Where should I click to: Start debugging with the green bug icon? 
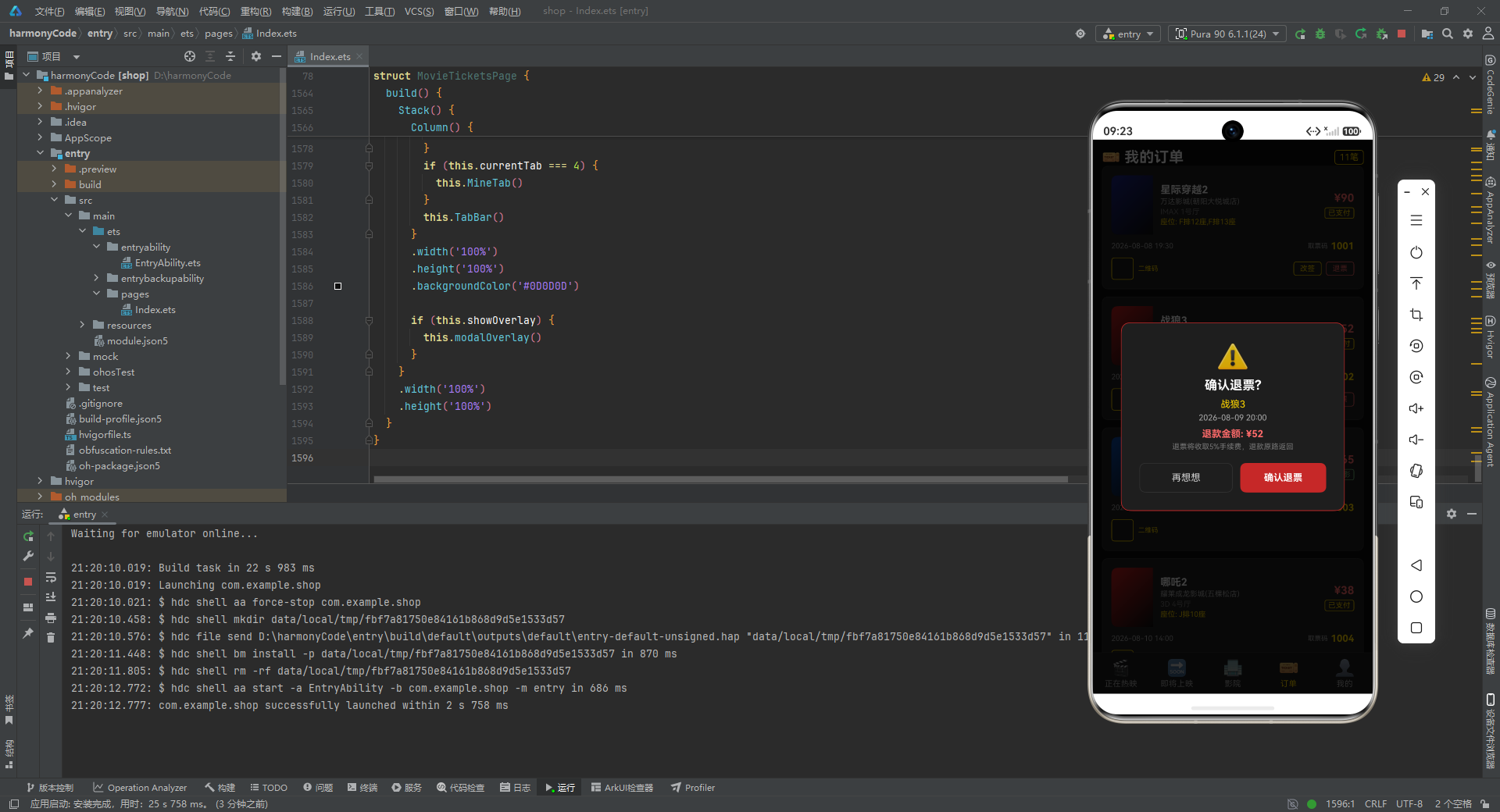(x=1320, y=34)
